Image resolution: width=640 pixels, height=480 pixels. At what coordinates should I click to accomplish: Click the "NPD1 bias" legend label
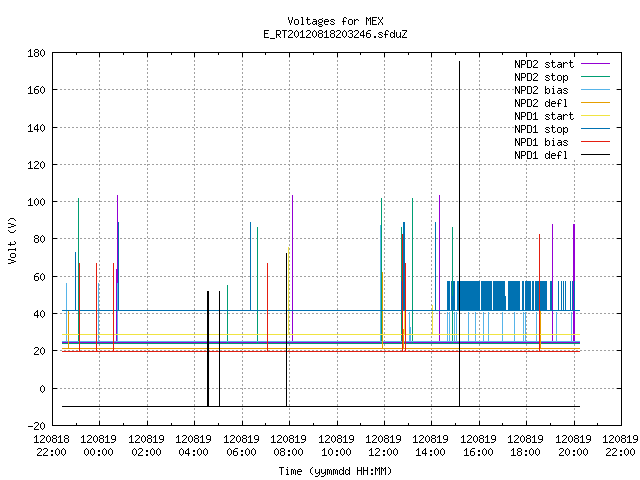[541, 142]
